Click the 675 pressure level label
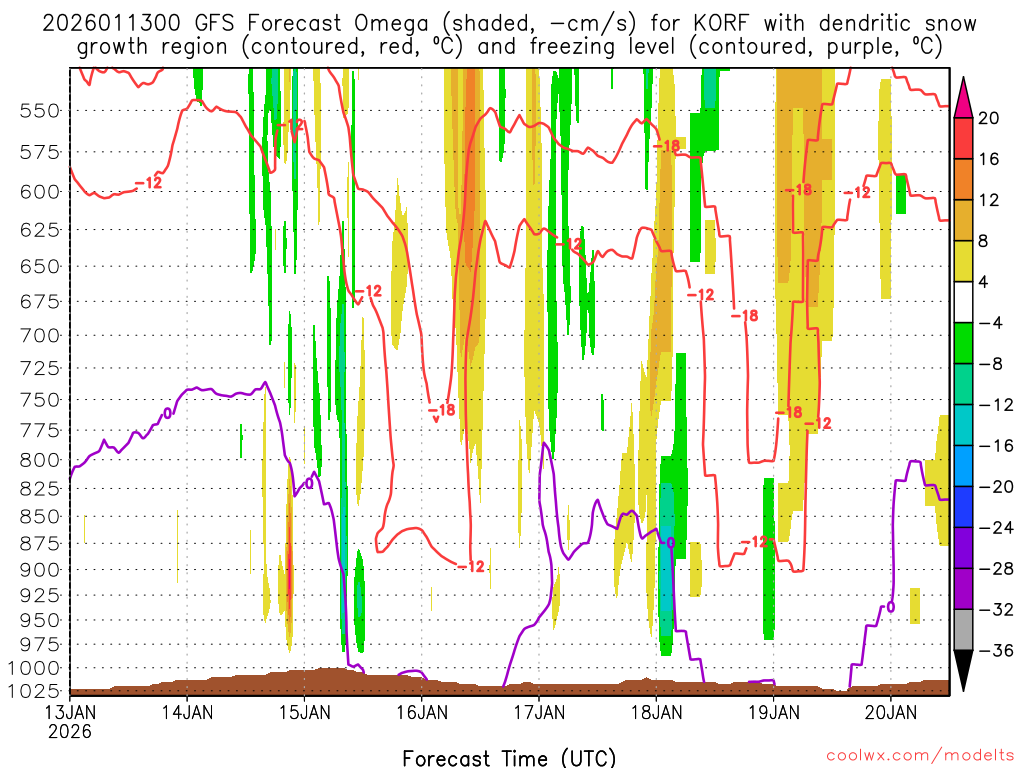The height and width of the screenshot is (768, 1024). point(39,302)
